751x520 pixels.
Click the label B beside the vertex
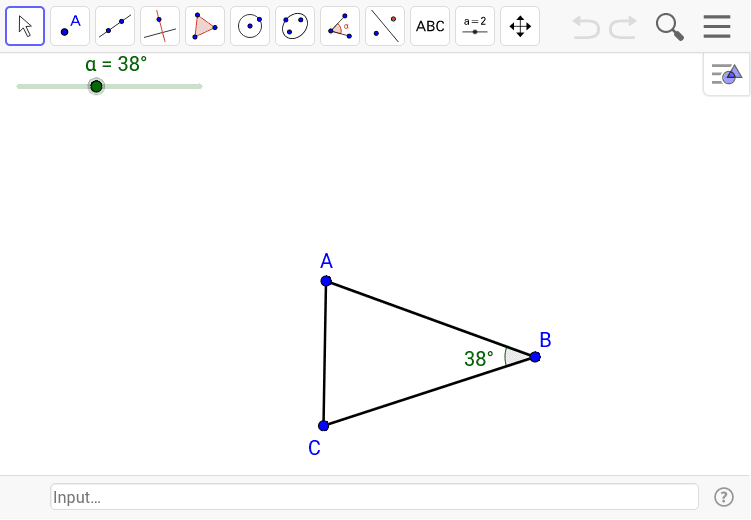coord(546,340)
